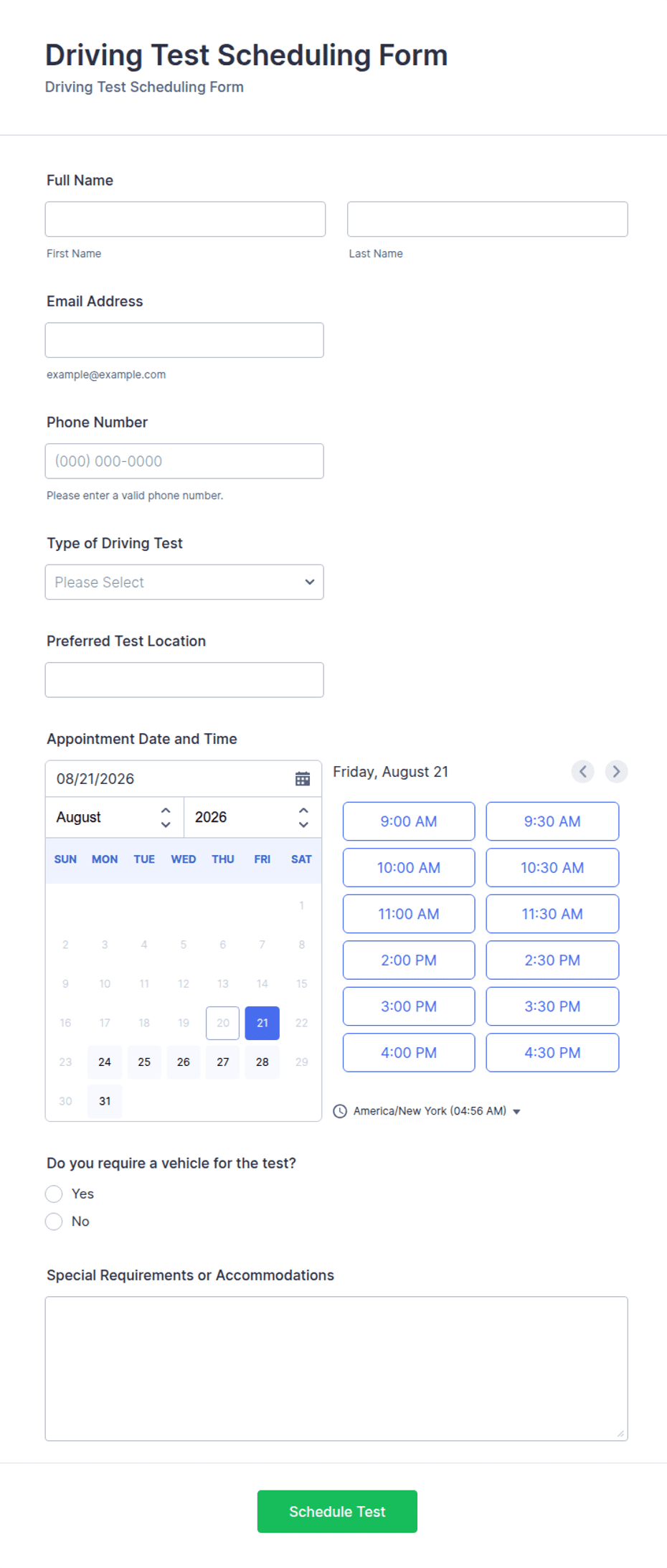Expand America/New York timezone dropdown
667x1568 pixels.
tap(516, 1112)
